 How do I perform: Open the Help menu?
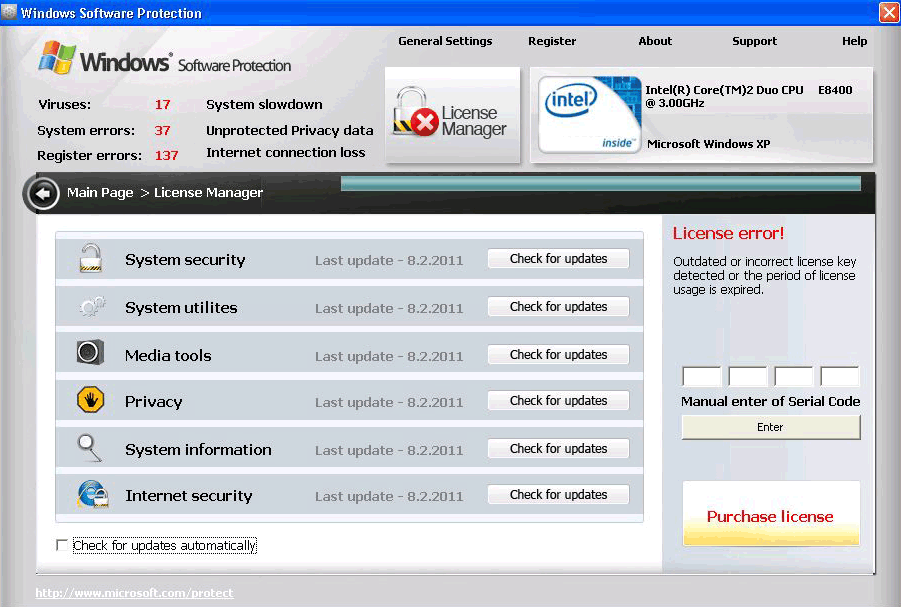tap(854, 41)
